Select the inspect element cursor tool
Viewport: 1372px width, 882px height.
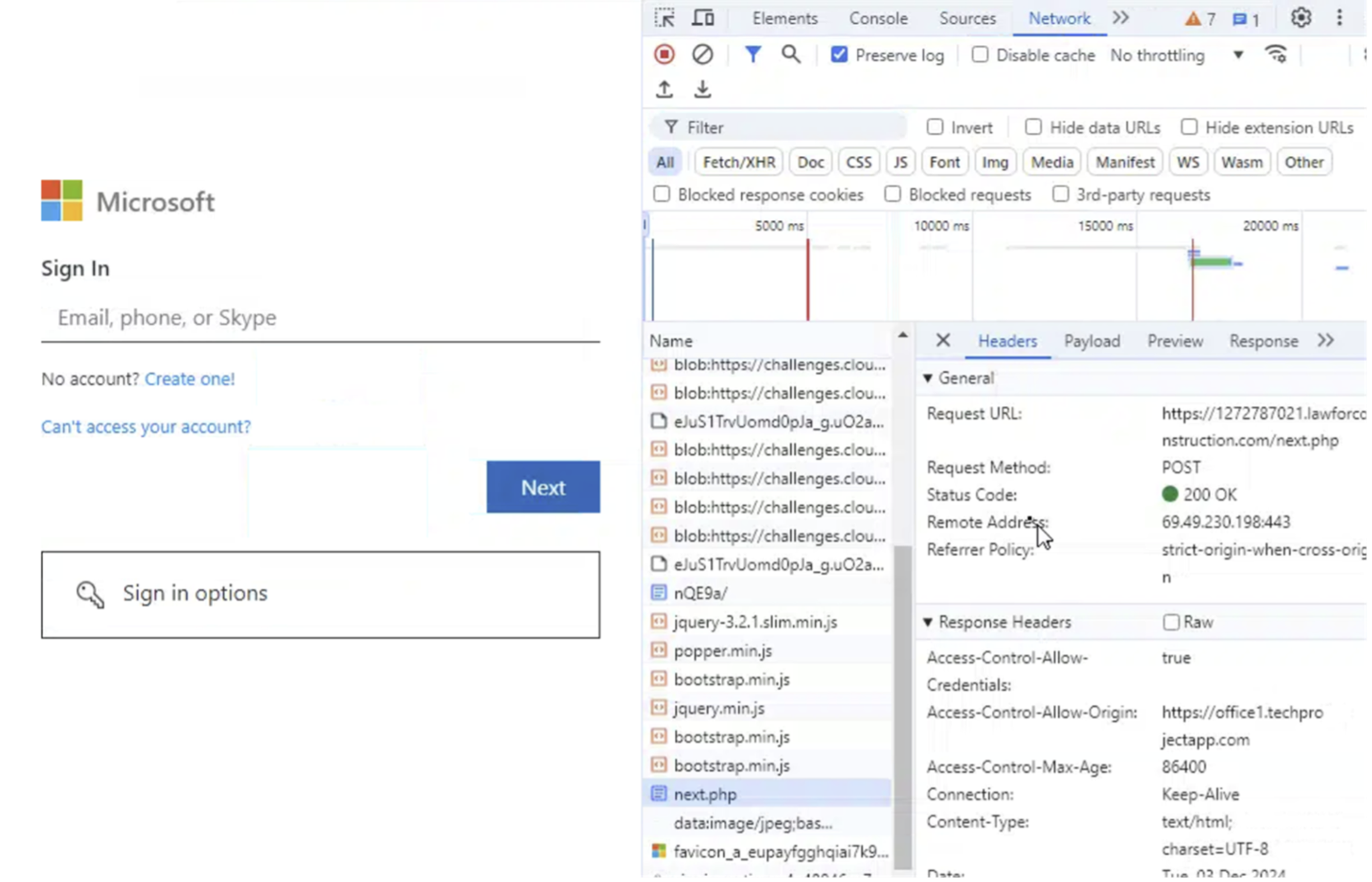point(664,18)
